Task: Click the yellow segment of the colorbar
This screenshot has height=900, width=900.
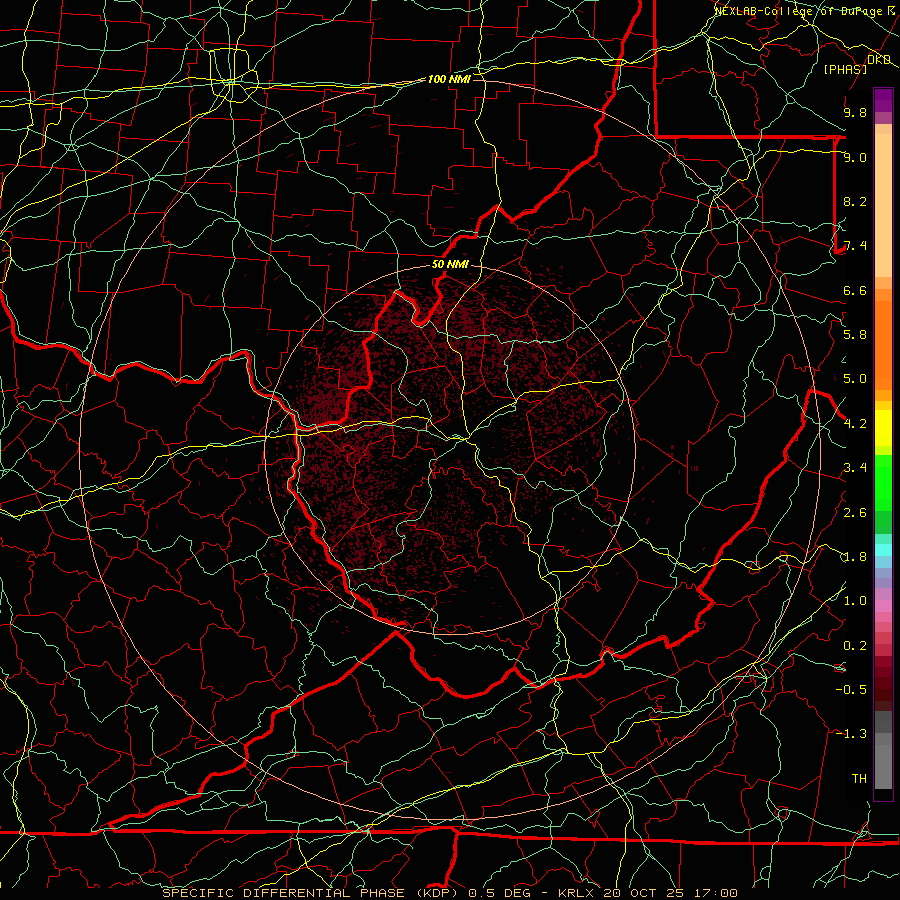Action: (x=883, y=428)
